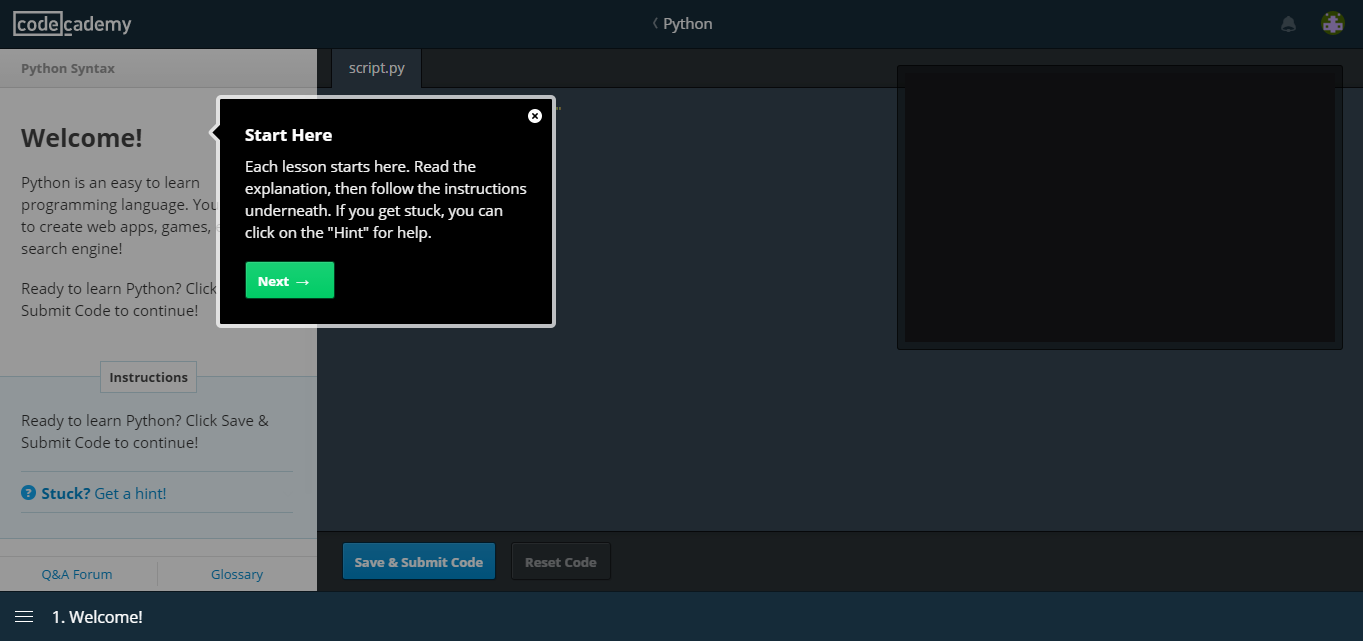Open the Glossary link
The image size is (1363, 641).
pyautogui.click(x=237, y=574)
